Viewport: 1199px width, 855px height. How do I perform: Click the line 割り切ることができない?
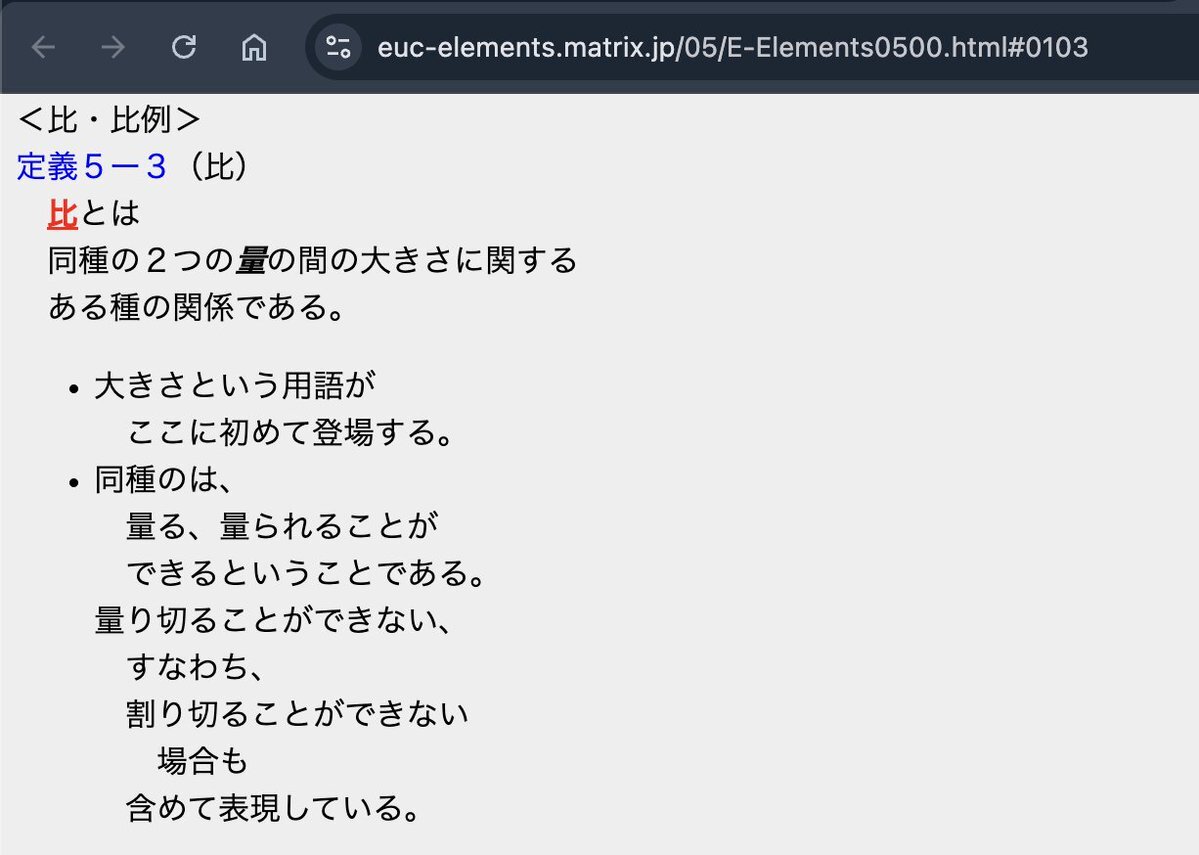coord(297,714)
